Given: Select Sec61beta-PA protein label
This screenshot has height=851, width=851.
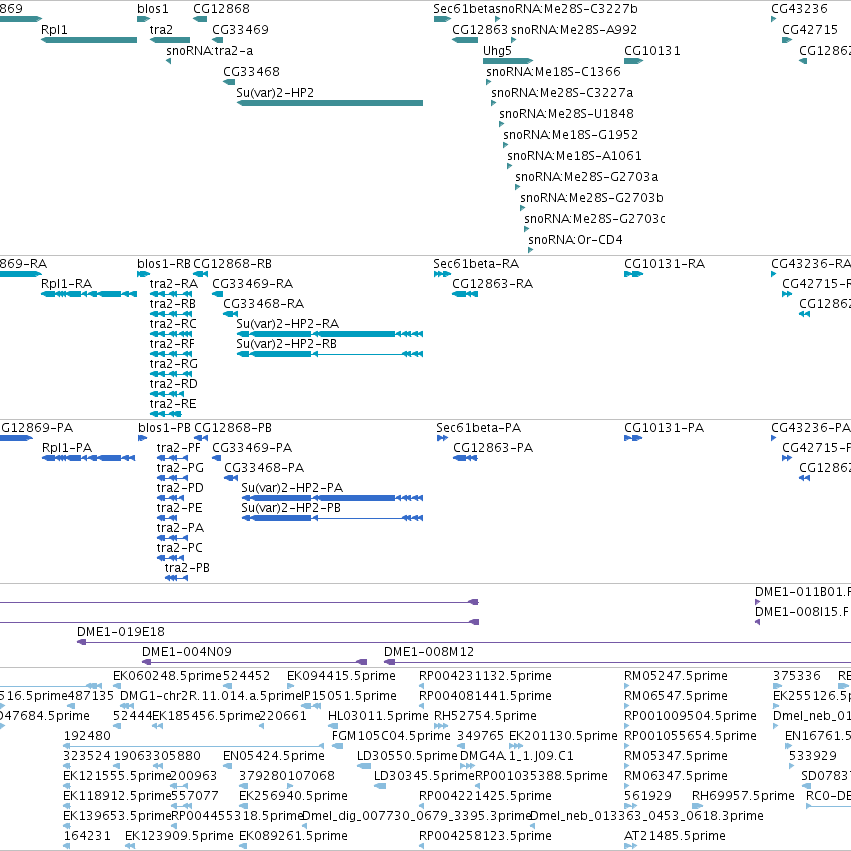Looking at the screenshot, I should [x=479, y=428].
